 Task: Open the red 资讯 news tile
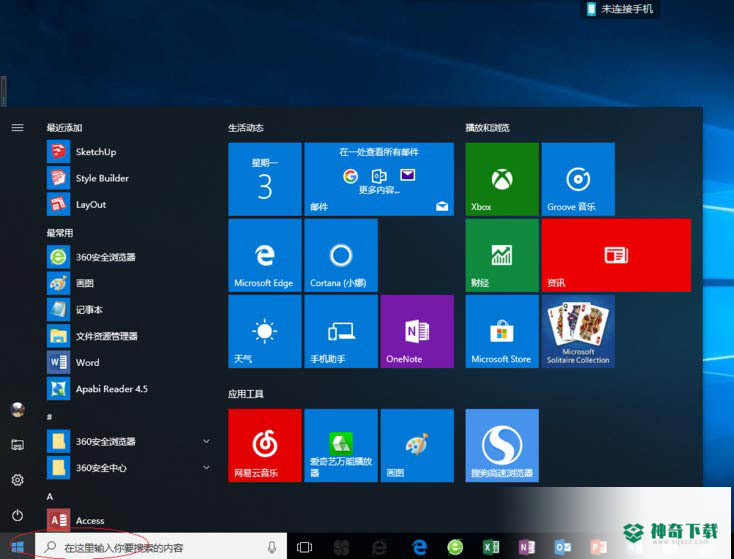pyautogui.click(x=616, y=256)
